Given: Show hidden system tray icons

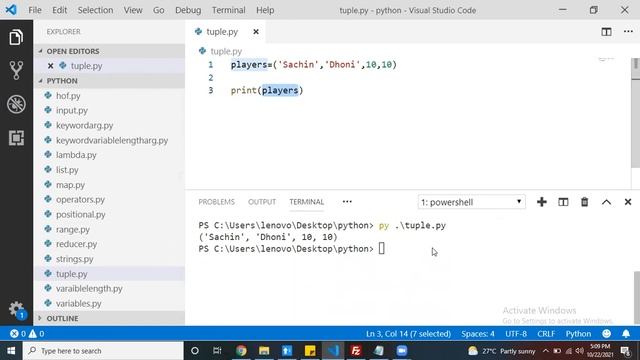Looking at the screenshot, I should coord(546,351).
